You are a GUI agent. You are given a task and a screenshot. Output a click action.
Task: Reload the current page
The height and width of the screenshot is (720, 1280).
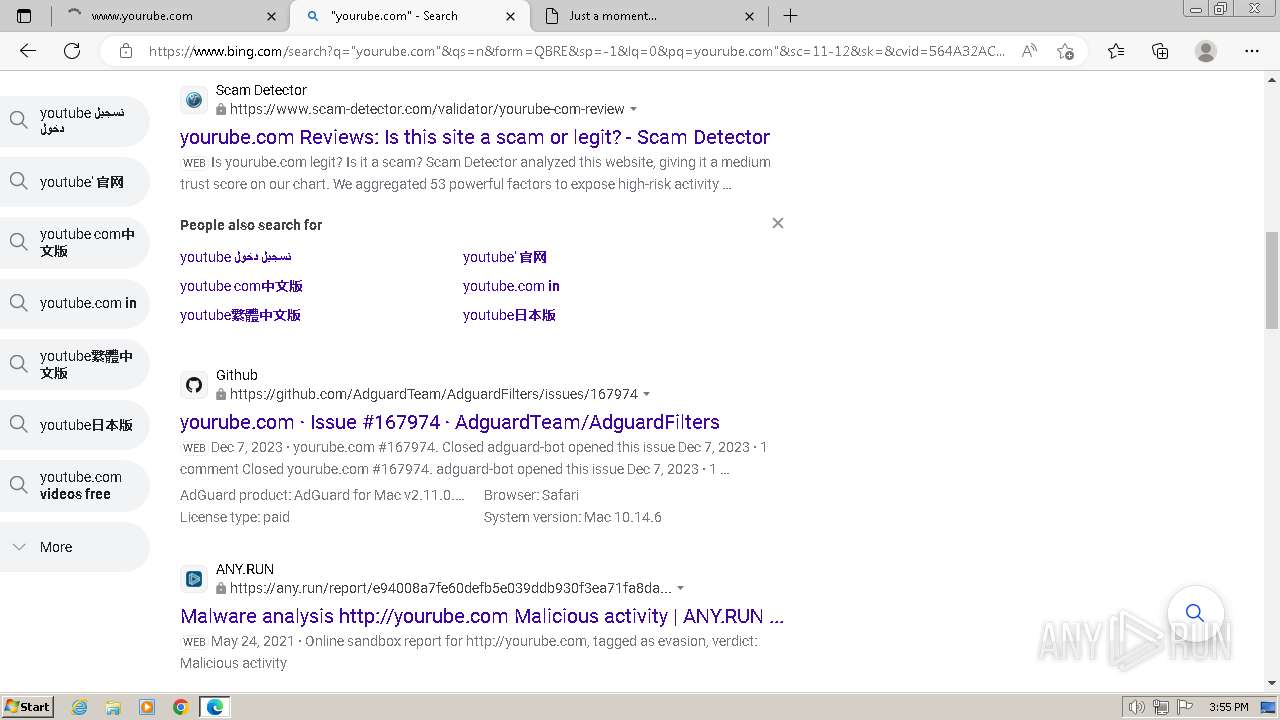click(72, 51)
